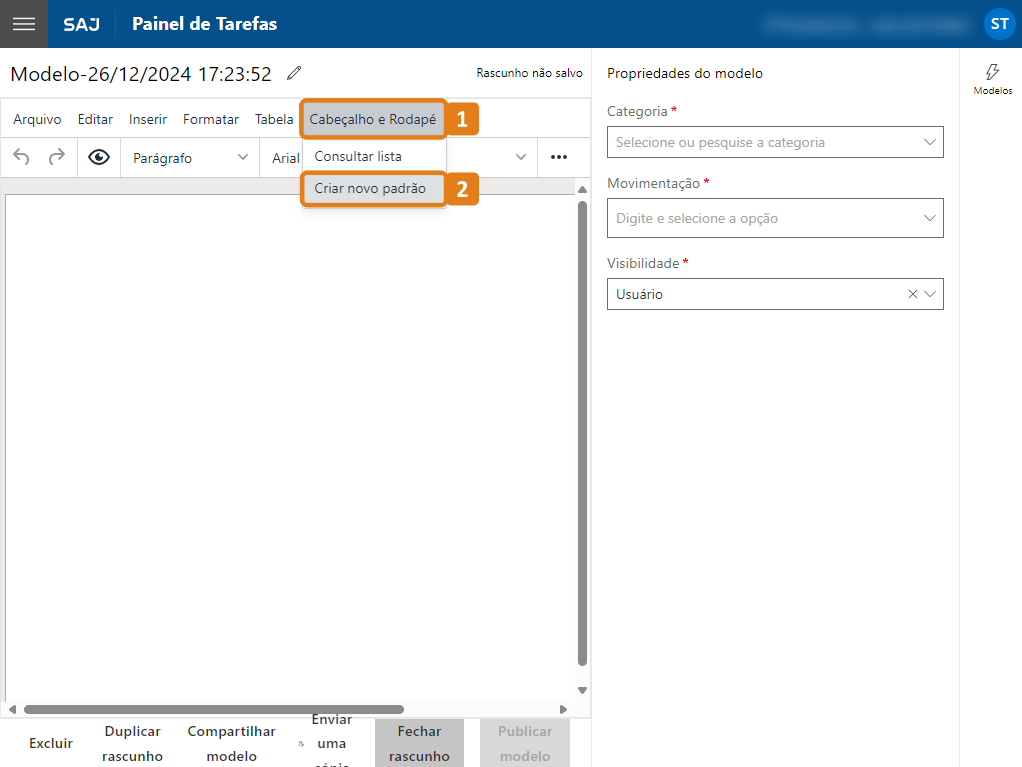Click the undo arrow in toolbar
The height and width of the screenshot is (767, 1022).
22,157
